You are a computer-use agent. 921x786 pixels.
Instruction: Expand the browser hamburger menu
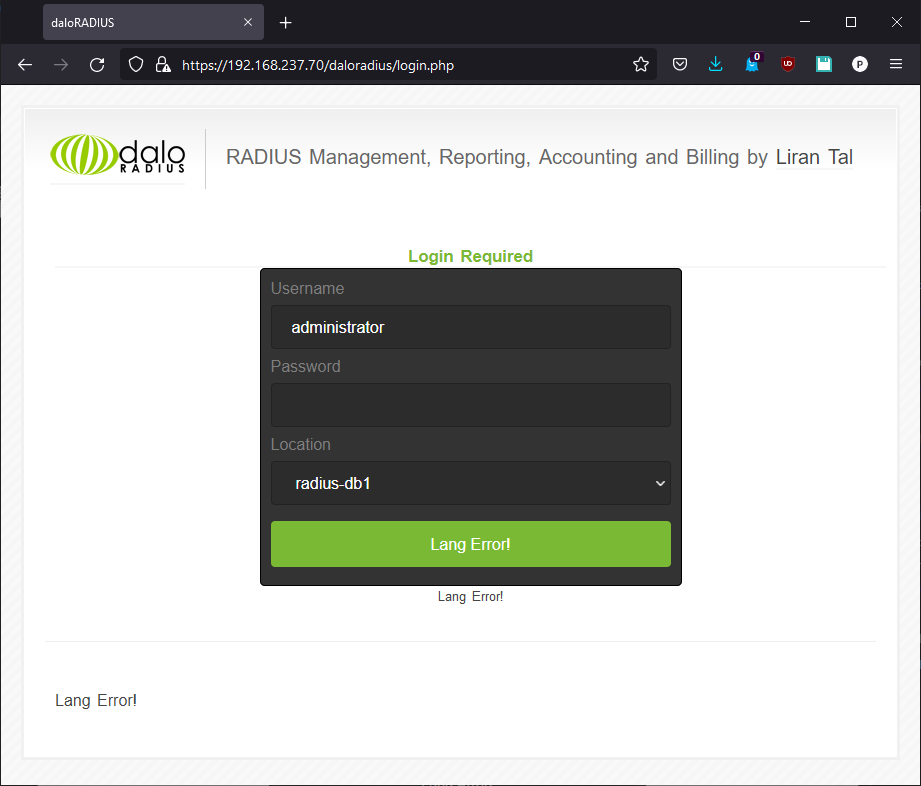click(x=896, y=64)
